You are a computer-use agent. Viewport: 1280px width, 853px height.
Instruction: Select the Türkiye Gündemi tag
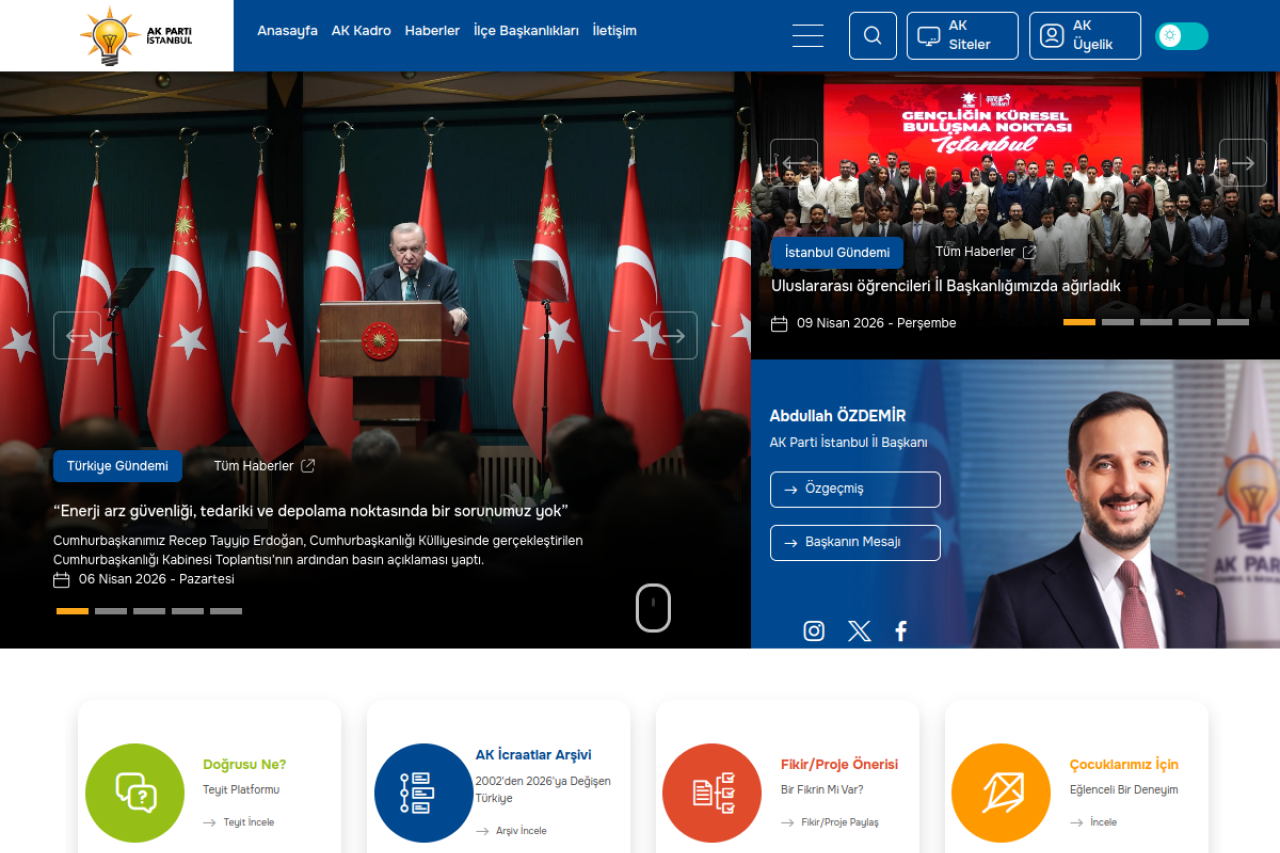coord(118,466)
